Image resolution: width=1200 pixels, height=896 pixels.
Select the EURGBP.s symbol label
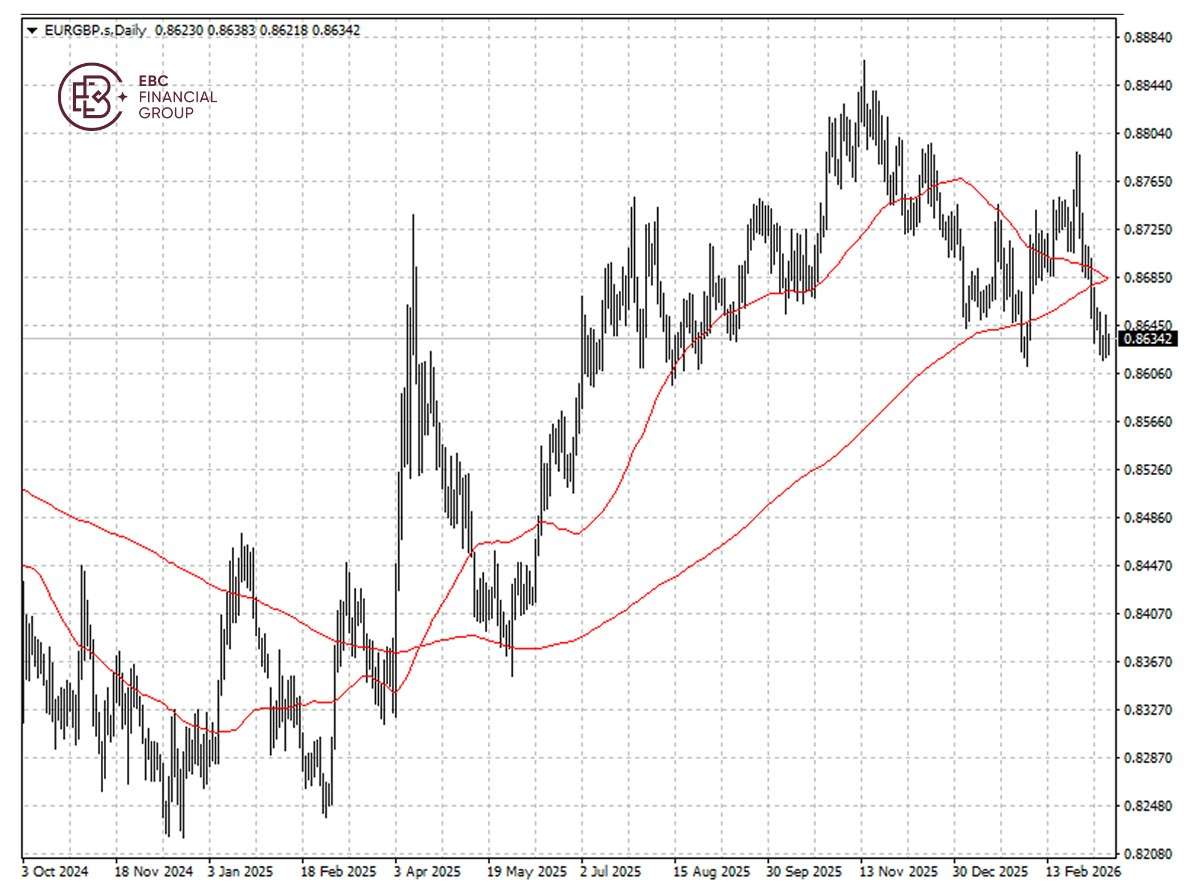coord(78,31)
